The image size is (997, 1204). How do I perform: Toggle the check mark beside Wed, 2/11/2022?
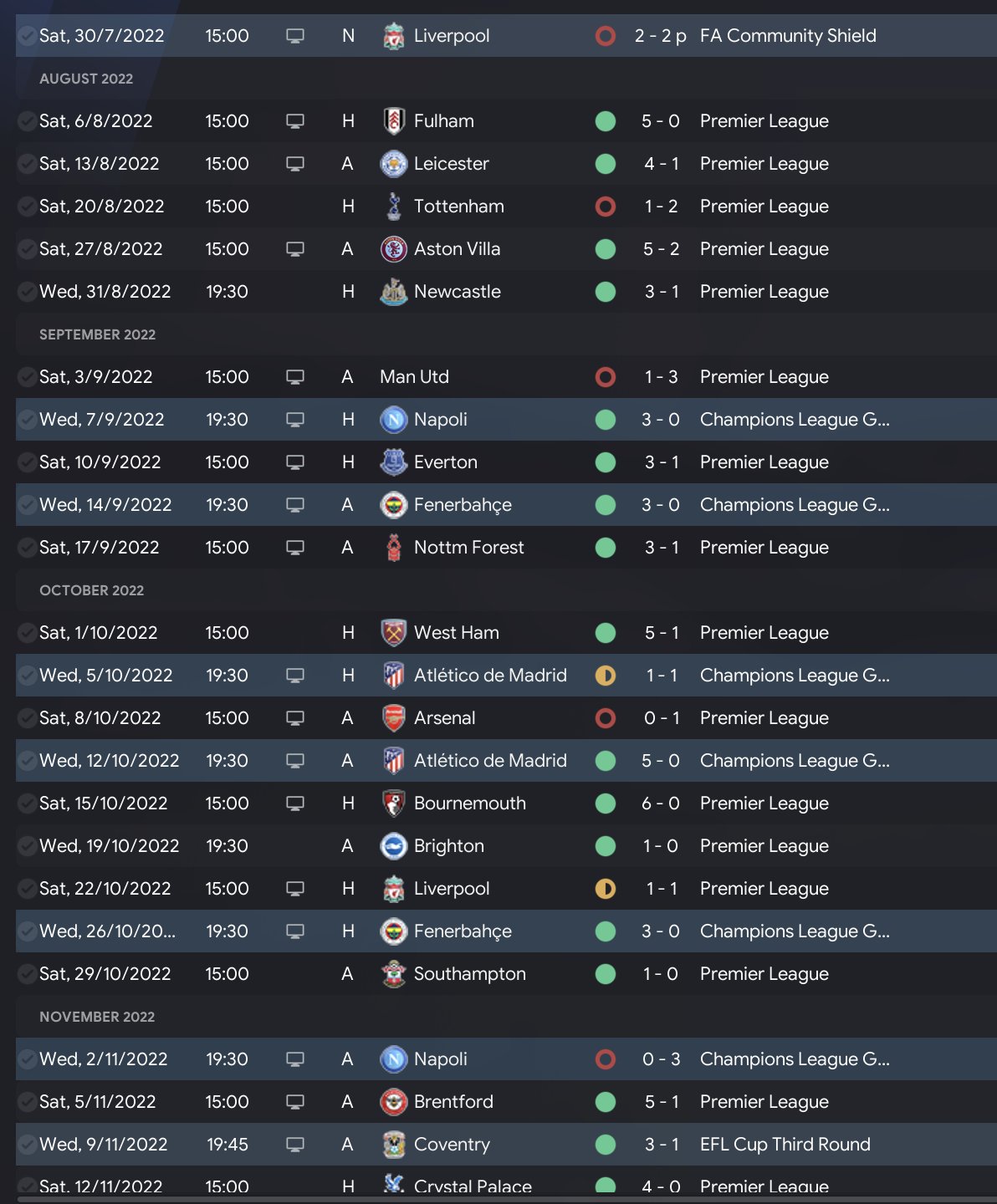pyautogui.click(x=27, y=1059)
